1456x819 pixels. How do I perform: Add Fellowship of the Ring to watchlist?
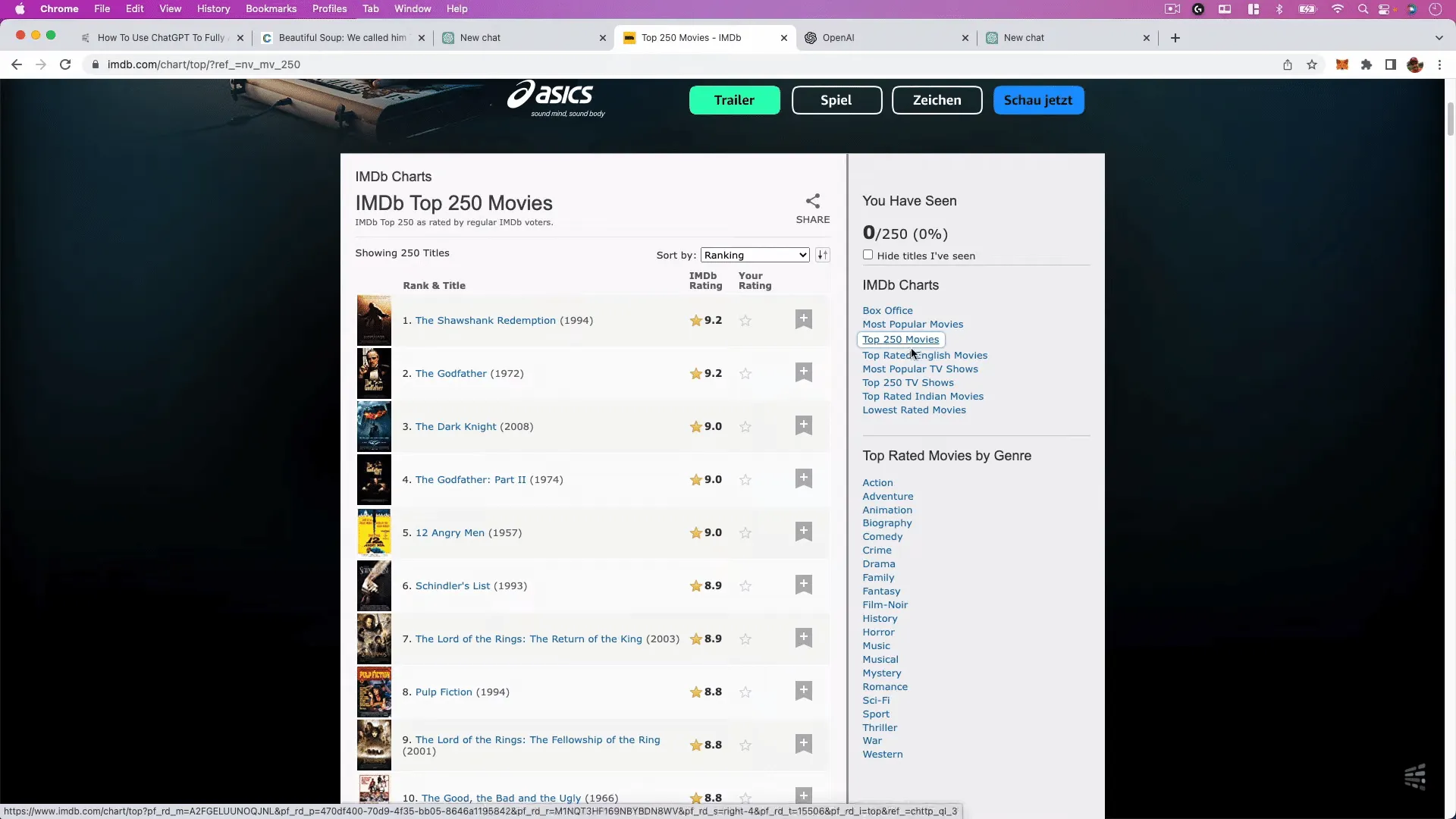pyautogui.click(x=804, y=744)
